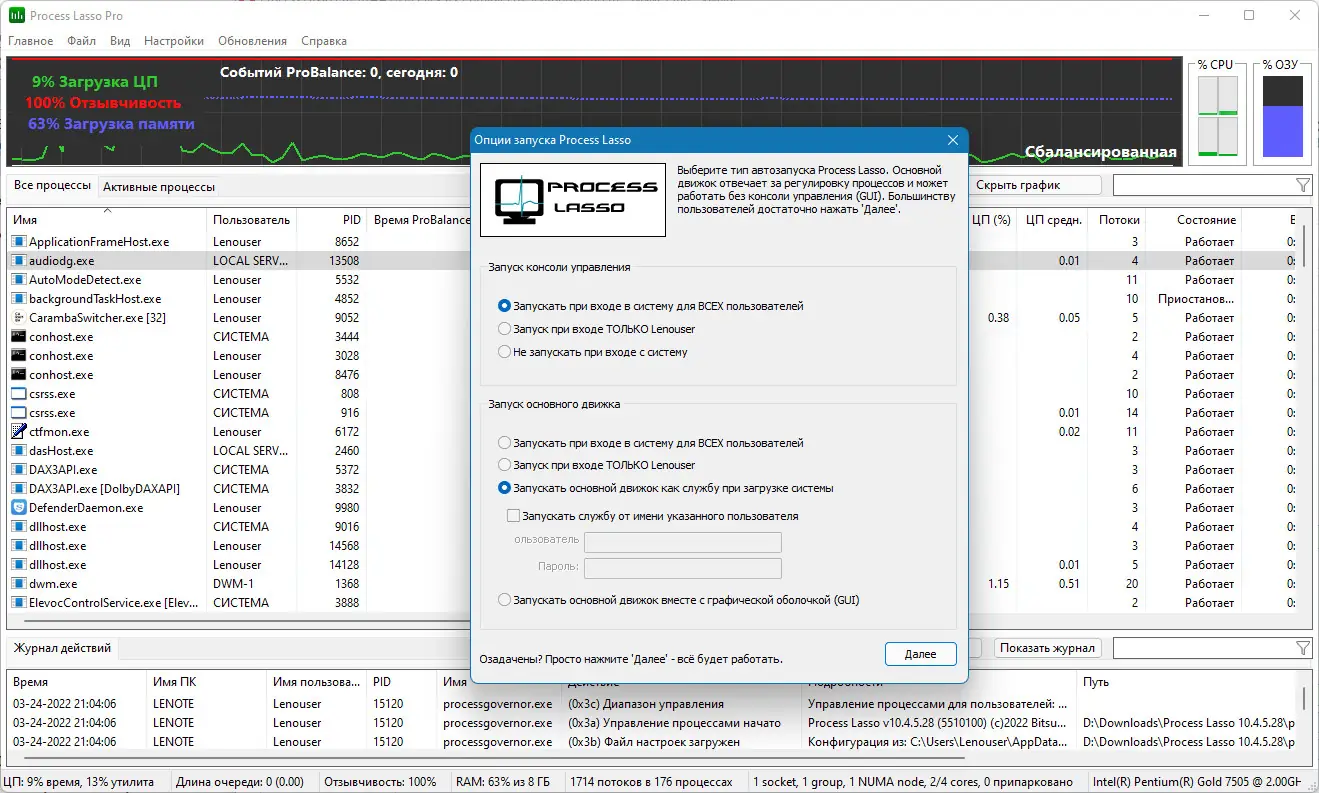The height and width of the screenshot is (793, 1319).
Task: Click the Показать журнал button
Action: (x=1048, y=648)
